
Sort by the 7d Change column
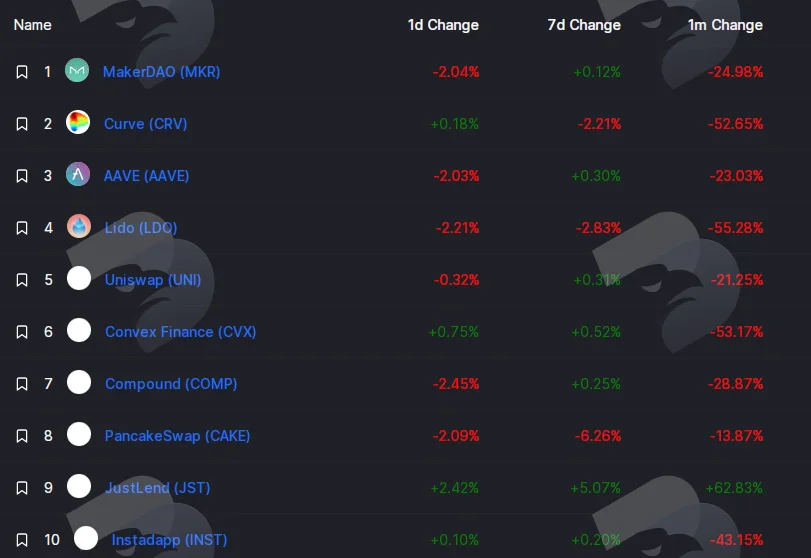point(584,25)
